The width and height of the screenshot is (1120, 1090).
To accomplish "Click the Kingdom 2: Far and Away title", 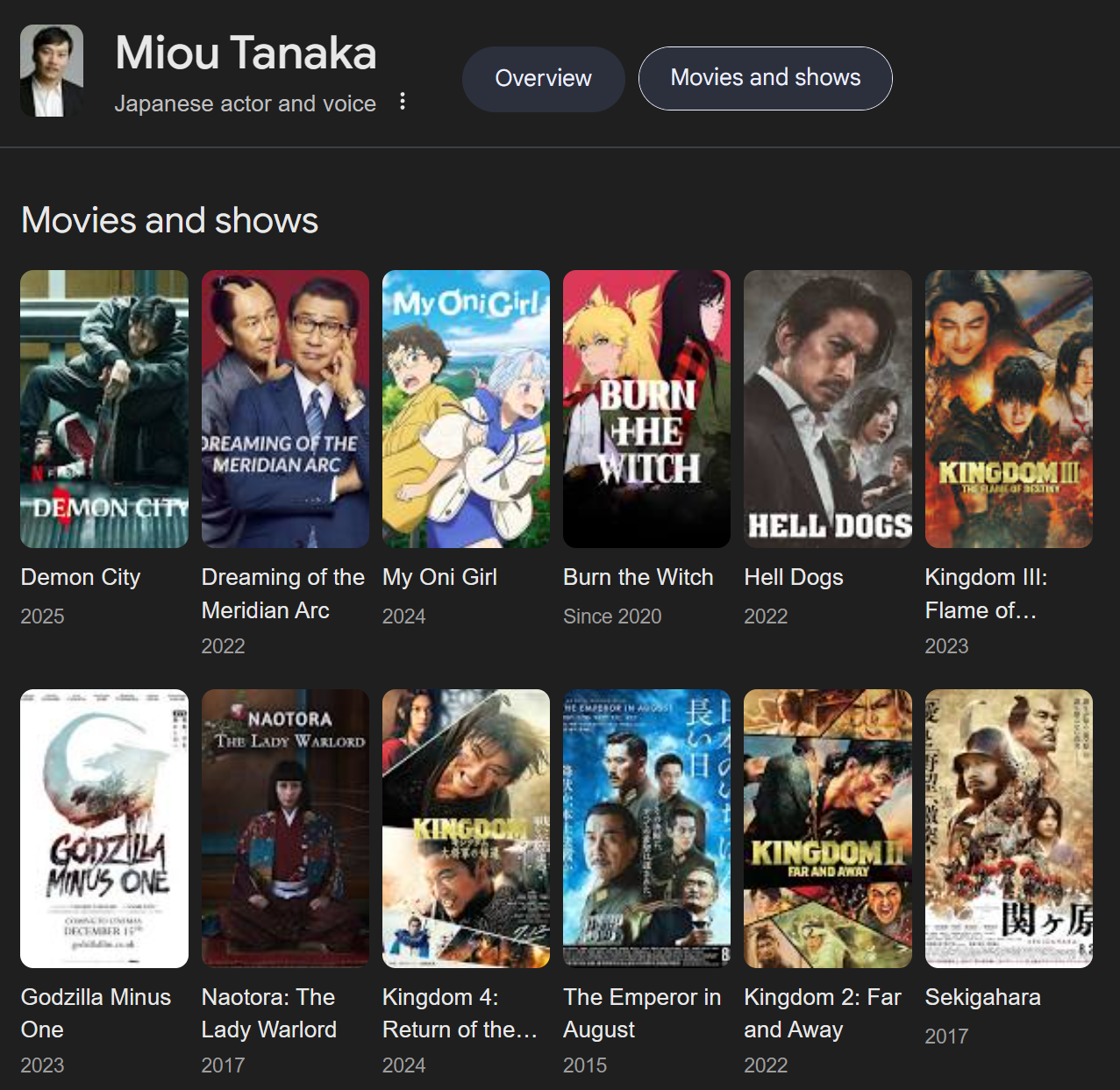I will tap(823, 1013).
